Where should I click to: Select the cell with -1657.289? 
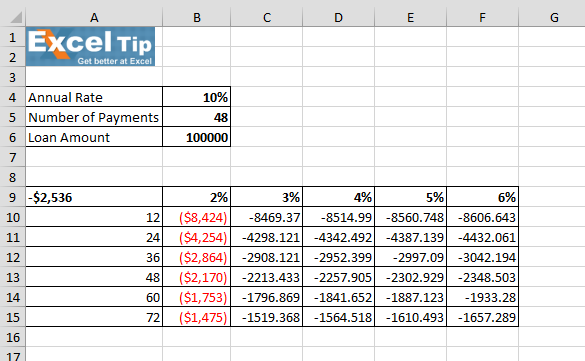coord(482,317)
